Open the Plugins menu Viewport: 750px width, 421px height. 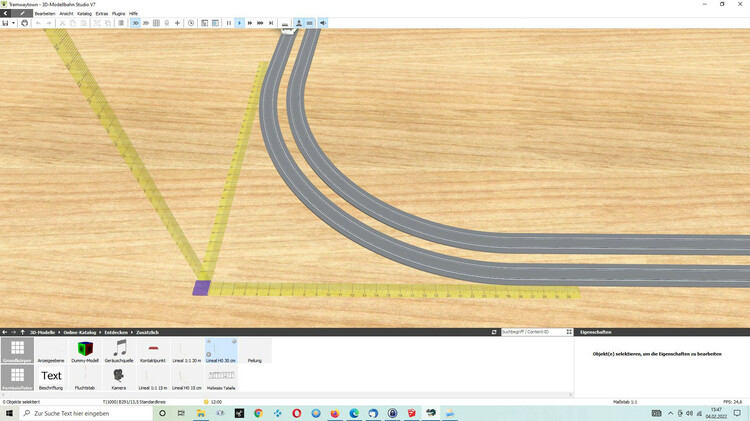click(118, 13)
